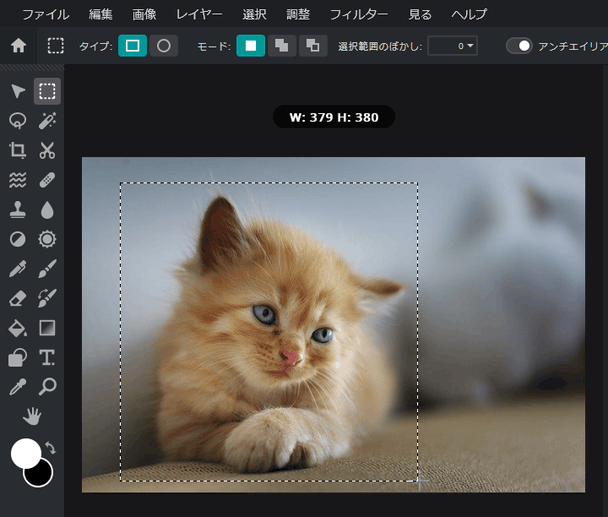Select the Color Replace brush tool
Screen dimensions: 608x517
(x=47, y=298)
